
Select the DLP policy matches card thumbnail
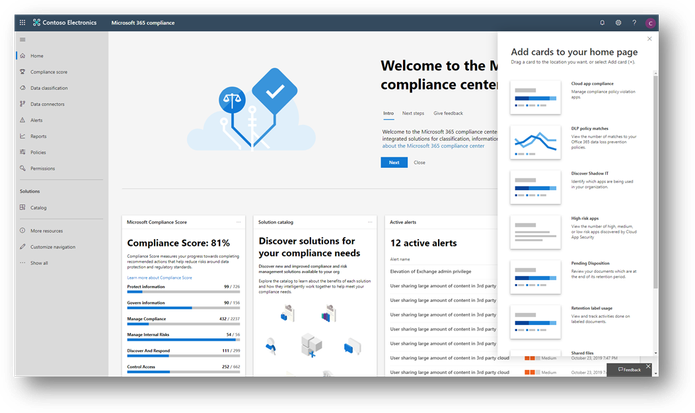pos(535,142)
